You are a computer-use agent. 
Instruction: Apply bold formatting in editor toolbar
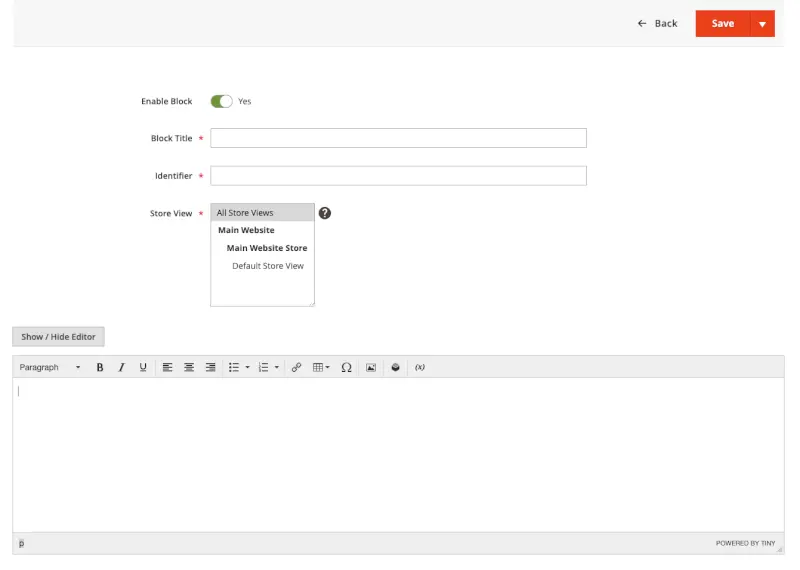100,367
